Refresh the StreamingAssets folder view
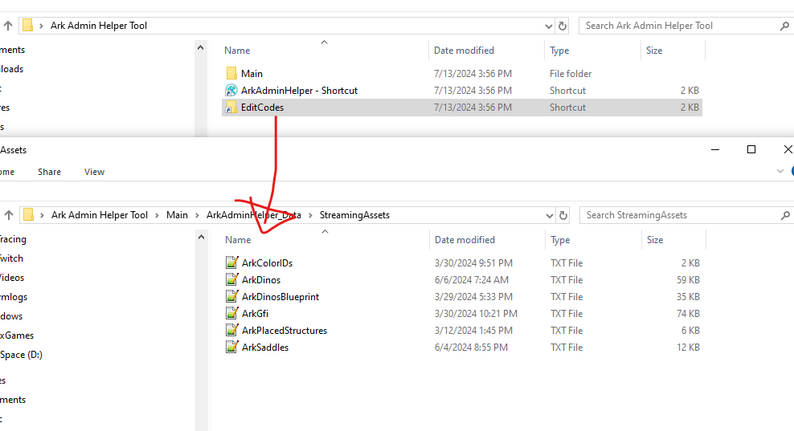794x431 pixels. pos(563,215)
